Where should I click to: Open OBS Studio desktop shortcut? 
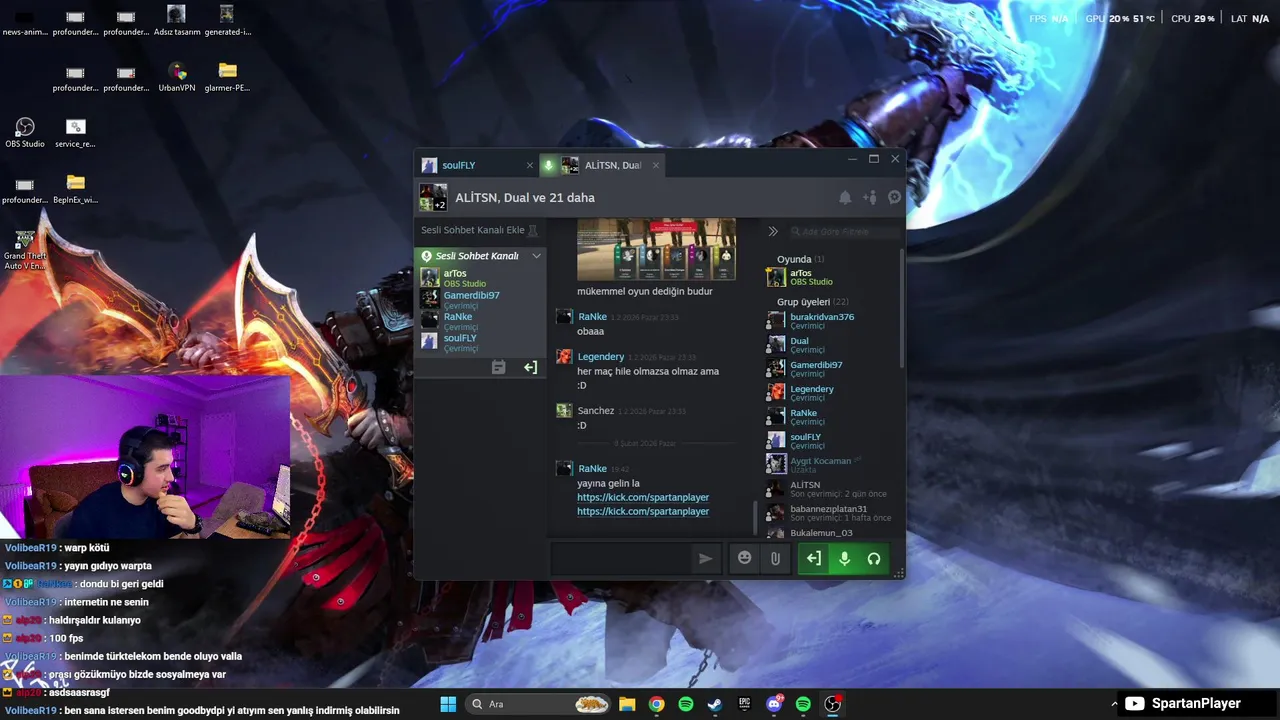(25, 133)
